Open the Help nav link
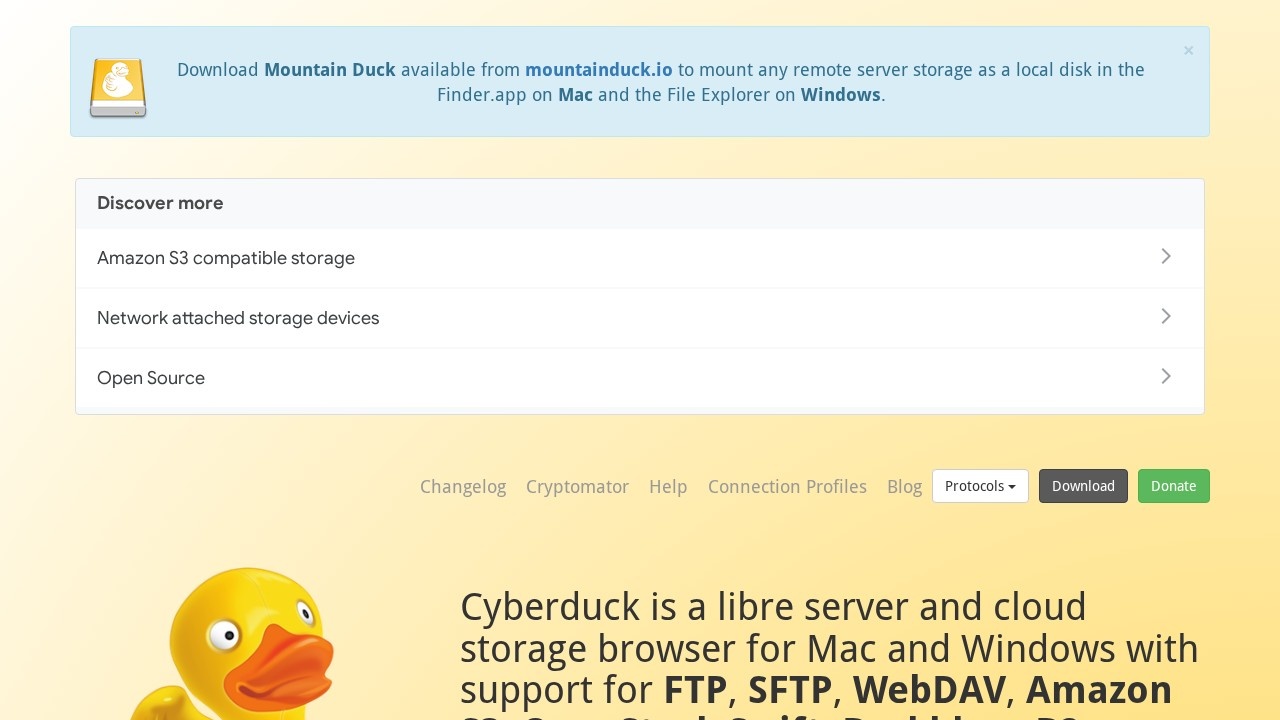 [668, 487]
